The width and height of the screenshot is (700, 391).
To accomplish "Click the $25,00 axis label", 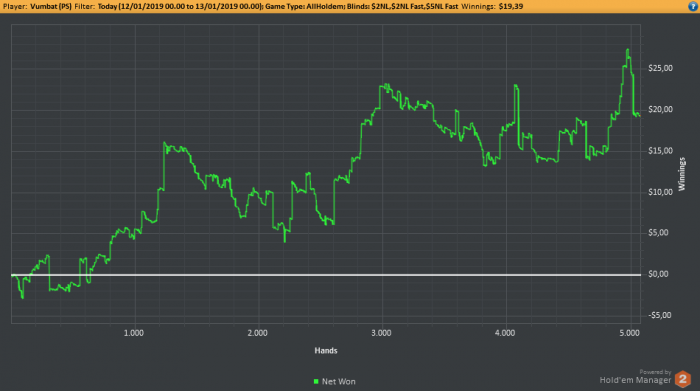I will point(660,68).
